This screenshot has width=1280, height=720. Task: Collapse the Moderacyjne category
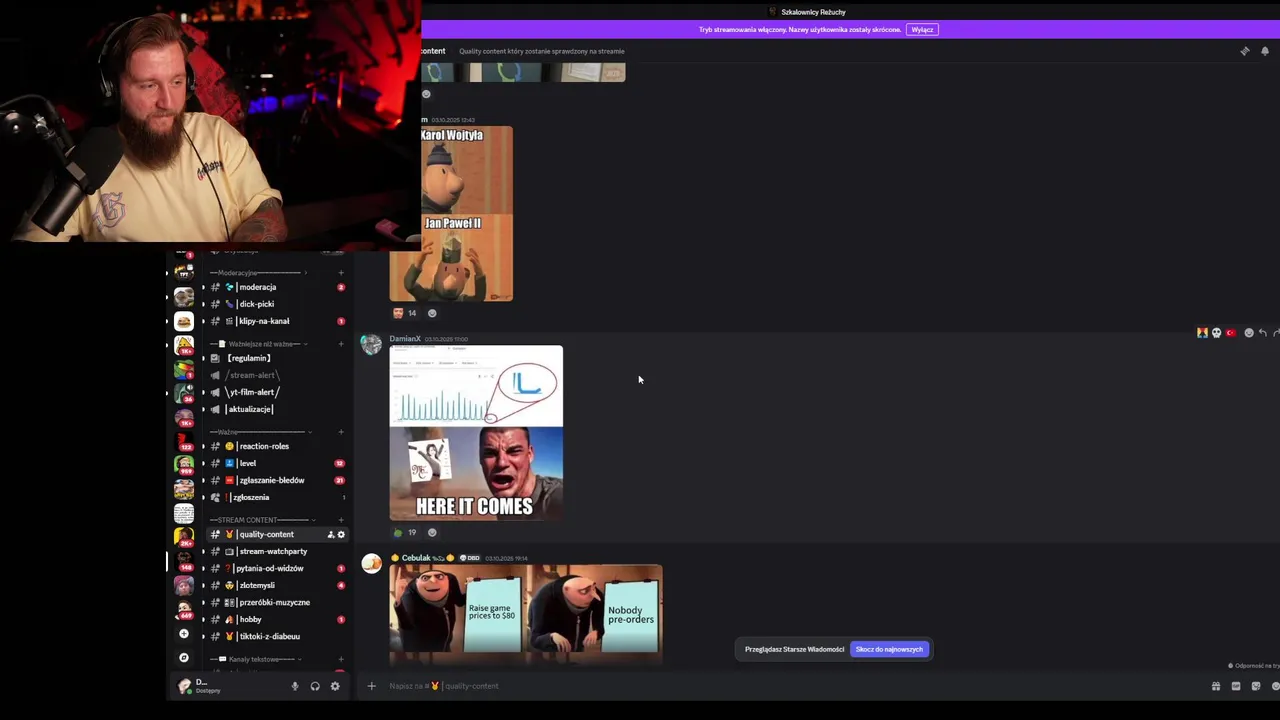(258, 272)
